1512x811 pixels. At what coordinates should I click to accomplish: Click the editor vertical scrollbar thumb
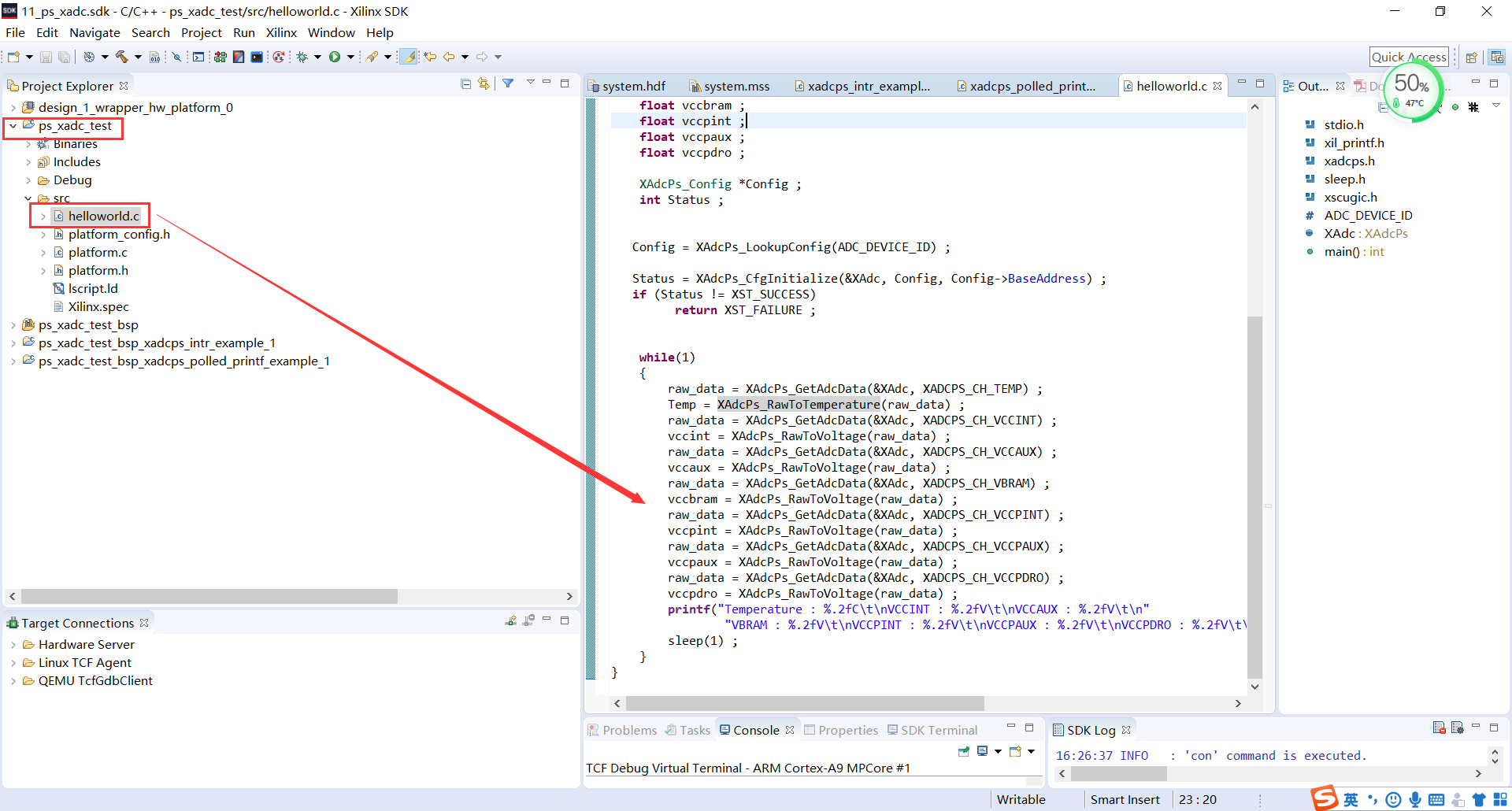1254,496
